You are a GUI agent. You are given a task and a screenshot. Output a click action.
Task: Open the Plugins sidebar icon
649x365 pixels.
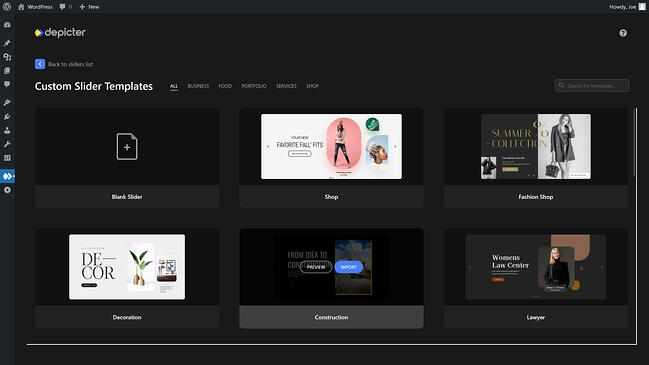point(7,117)
